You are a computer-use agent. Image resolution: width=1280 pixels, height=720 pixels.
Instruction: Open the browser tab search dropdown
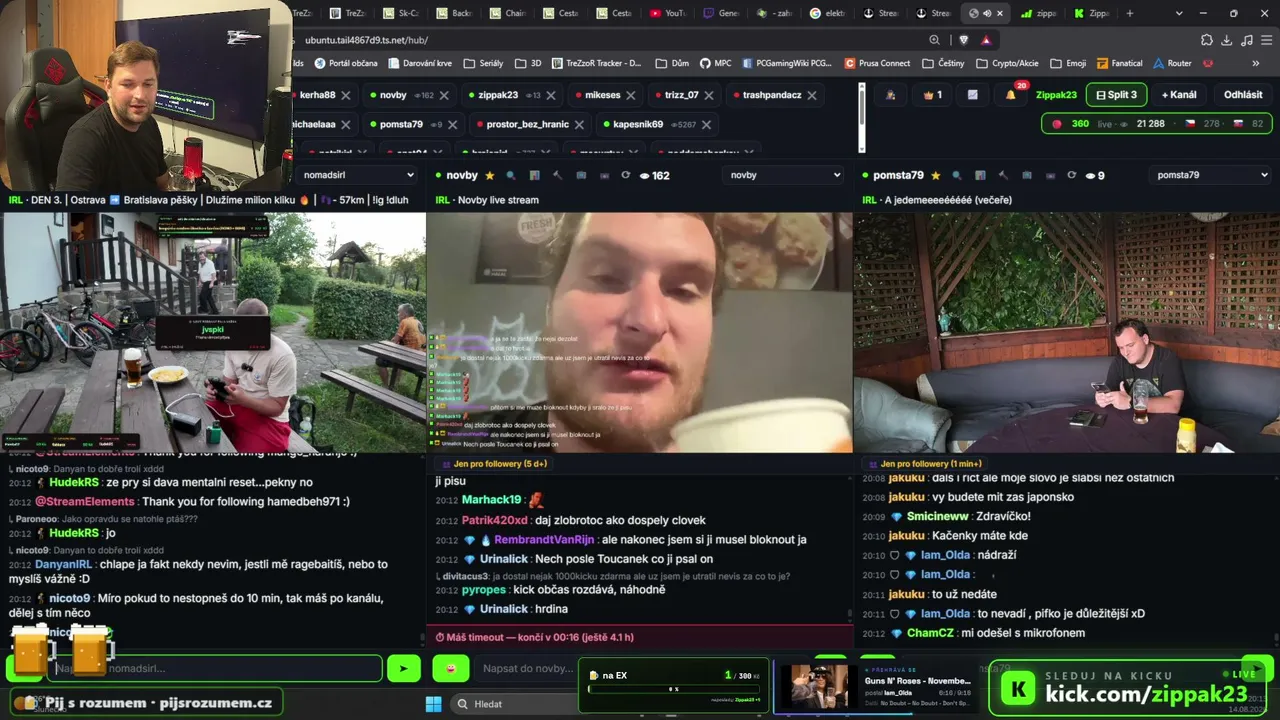click(x=1179, y=13)
